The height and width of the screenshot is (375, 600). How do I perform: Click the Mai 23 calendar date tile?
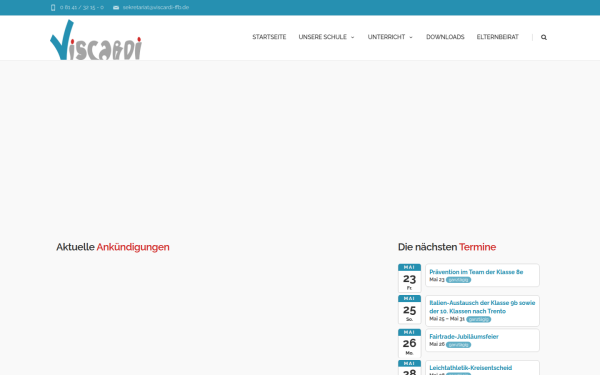409,278
